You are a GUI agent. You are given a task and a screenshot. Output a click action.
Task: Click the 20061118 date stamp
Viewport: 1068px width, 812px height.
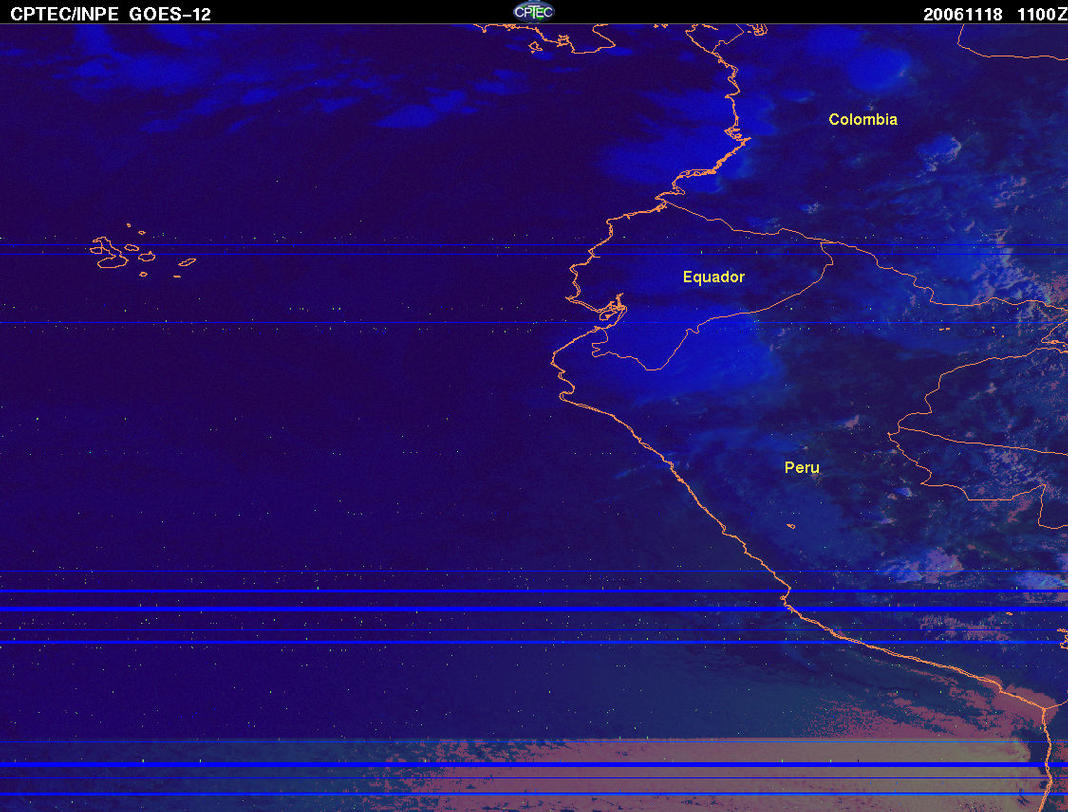963,14
